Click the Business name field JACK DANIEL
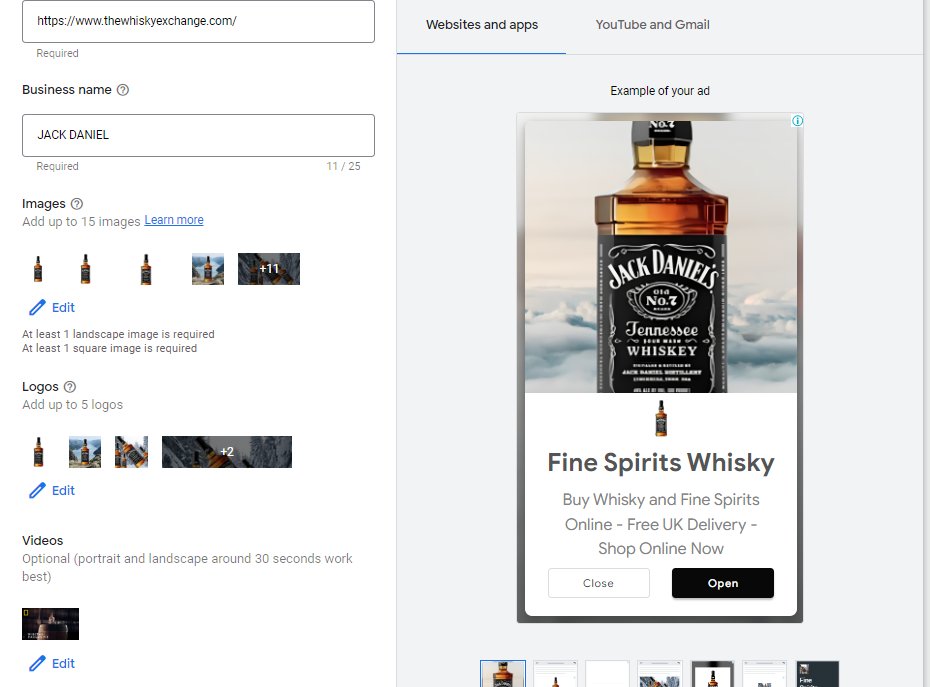Image resolution: width=930 pixels, height=687 pixels. tap(198, 135)
